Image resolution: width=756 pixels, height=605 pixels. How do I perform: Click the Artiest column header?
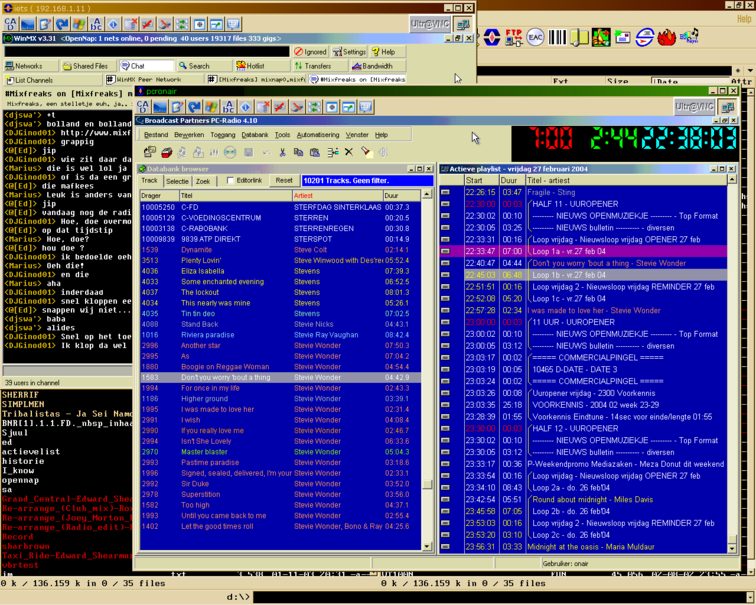click(338, 196)
